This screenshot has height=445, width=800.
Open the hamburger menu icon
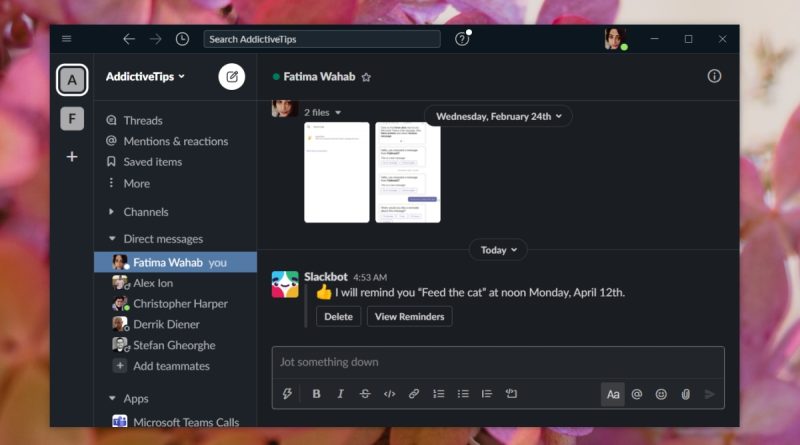pos(66,39)
